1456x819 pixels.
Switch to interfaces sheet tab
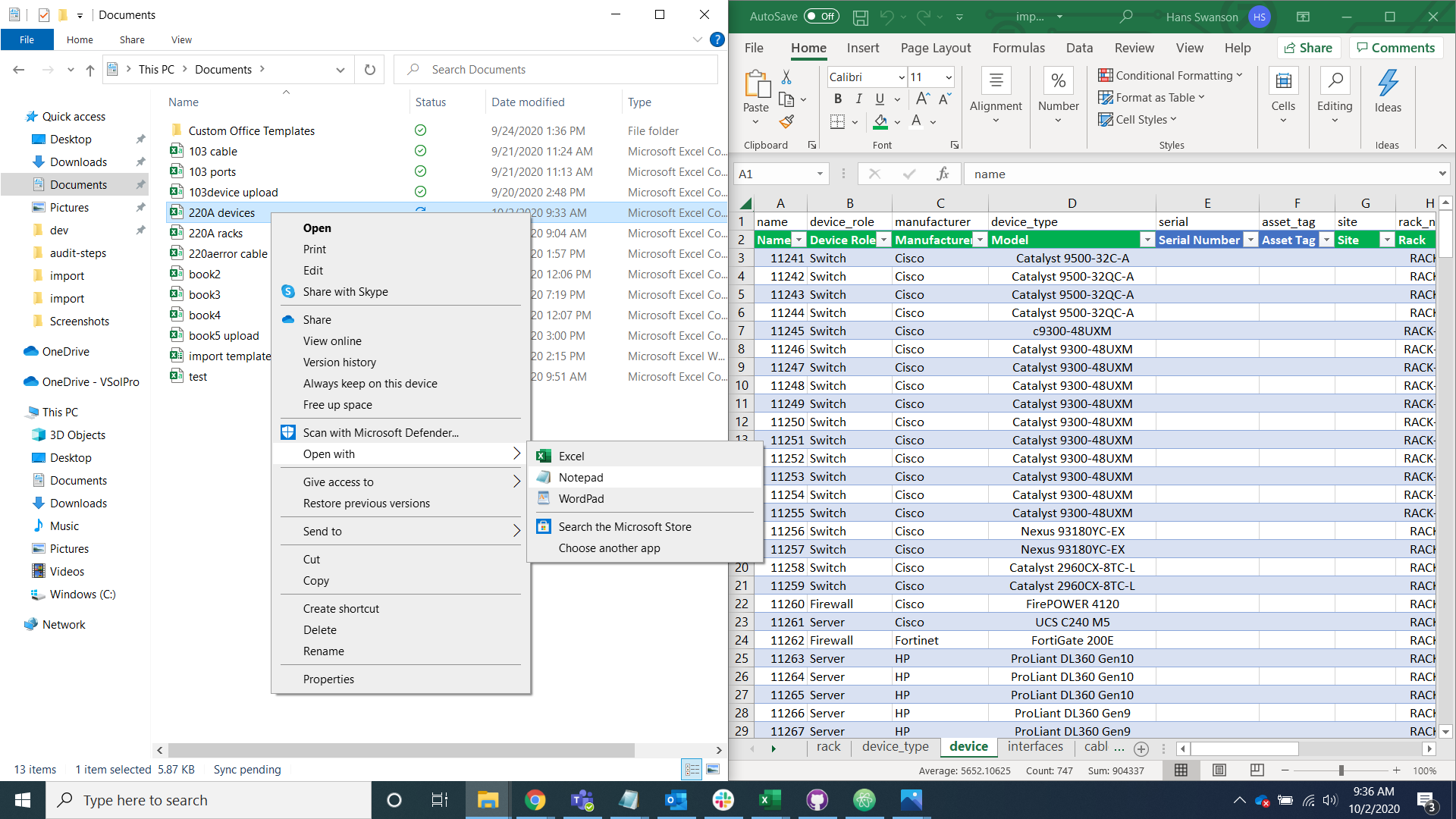click(x=1035, y=747)
